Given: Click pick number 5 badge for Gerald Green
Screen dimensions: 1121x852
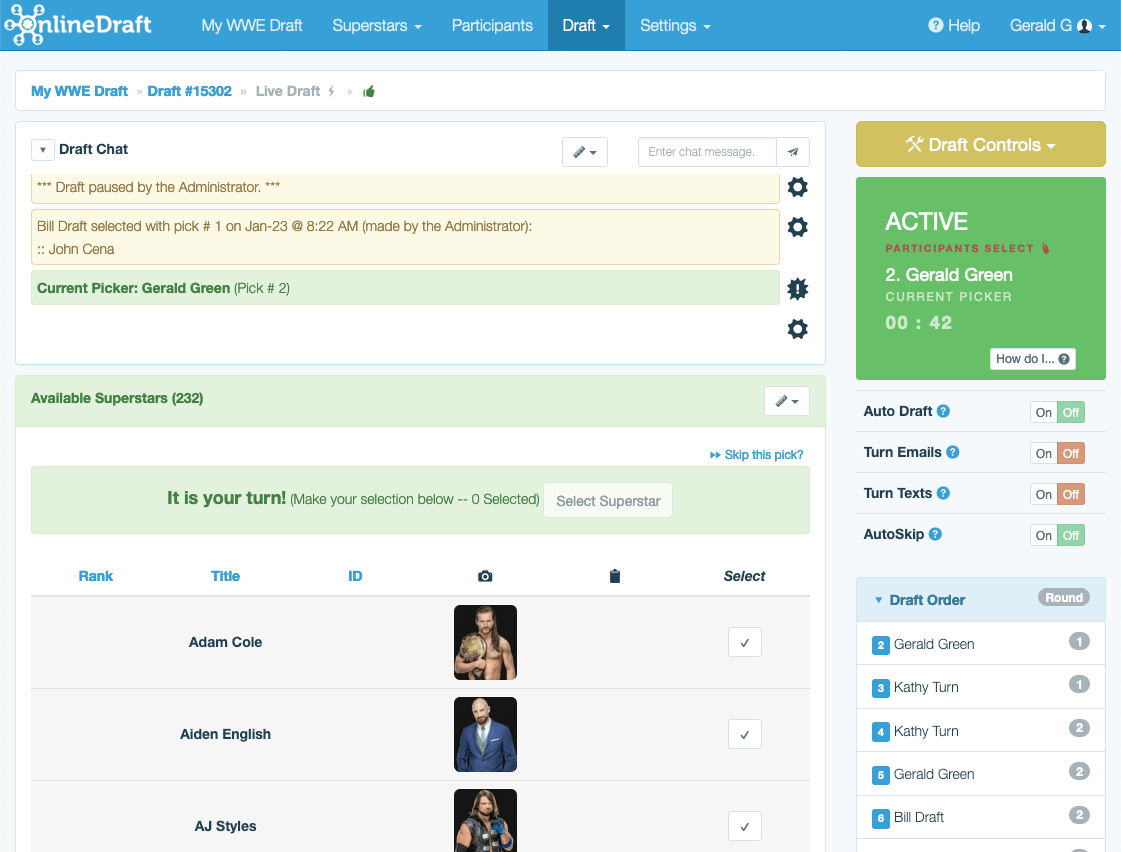Looking at the screenshot, I should click(881, 775).
